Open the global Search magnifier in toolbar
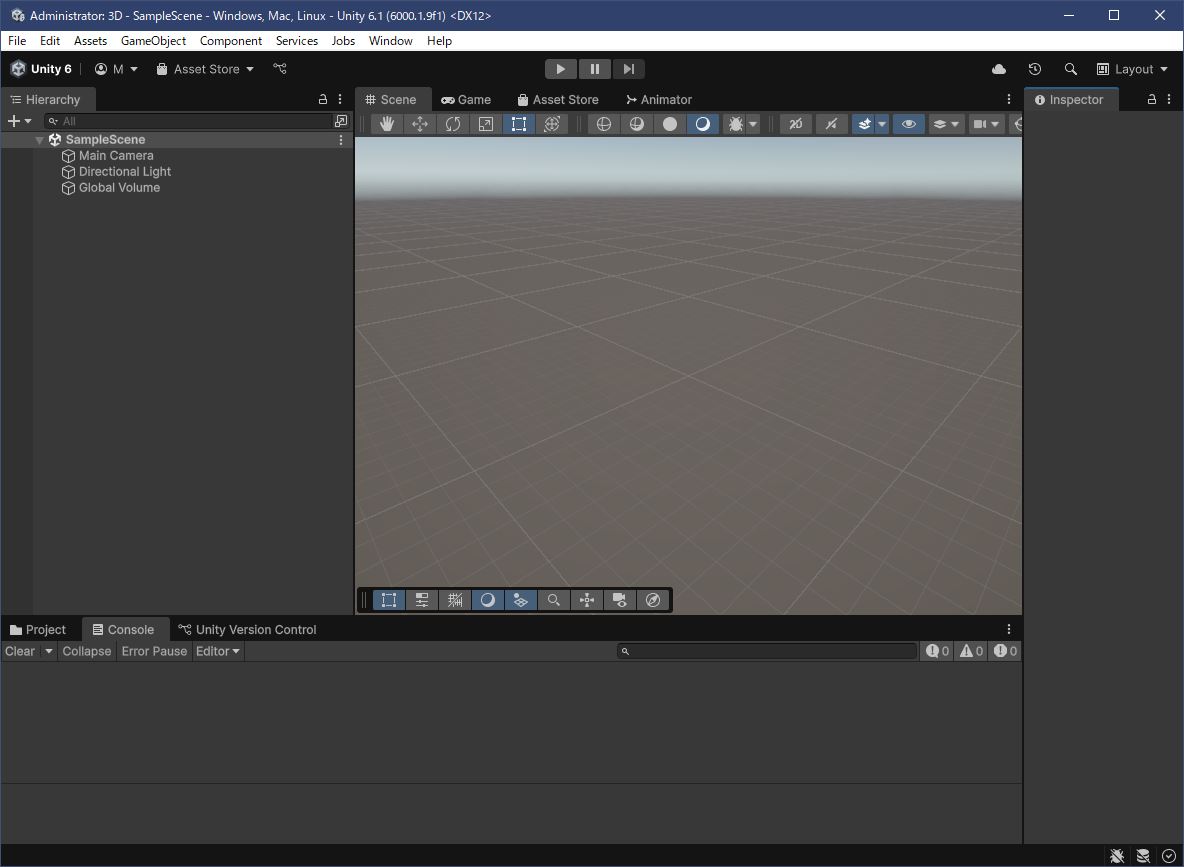 click(1070, 69)
